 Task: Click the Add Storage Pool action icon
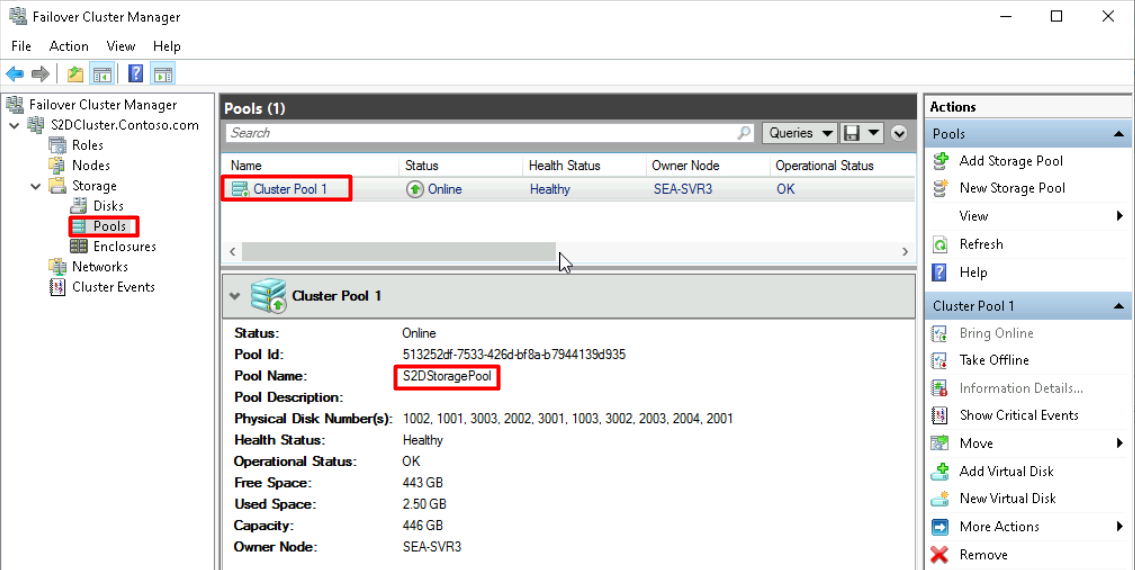[940, 160]
